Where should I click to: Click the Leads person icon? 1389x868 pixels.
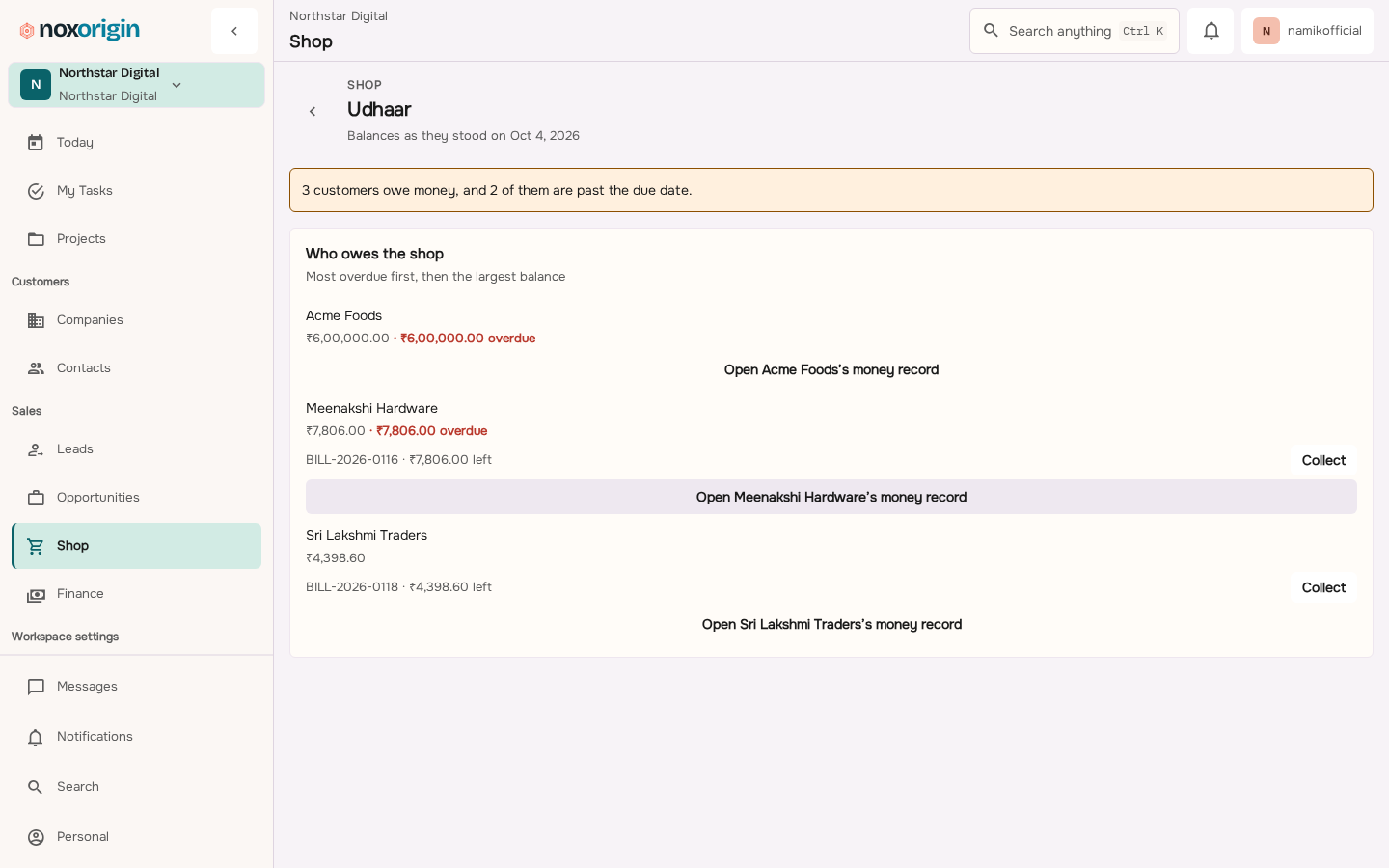(x=36, y=449)
